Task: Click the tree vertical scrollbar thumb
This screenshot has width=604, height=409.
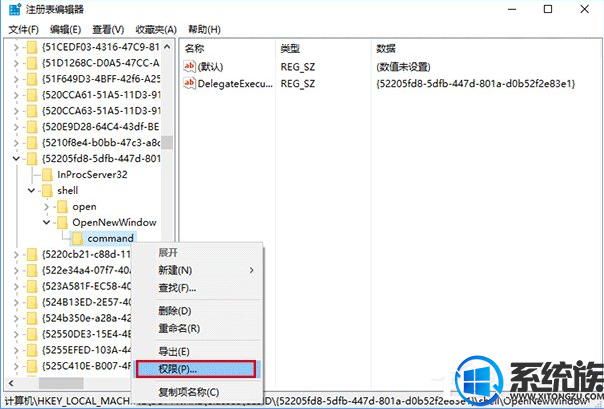Action: [x=167, y=142]
